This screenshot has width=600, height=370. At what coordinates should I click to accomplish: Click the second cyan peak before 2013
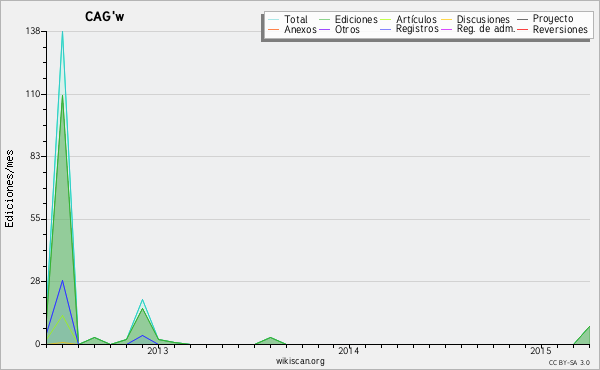(142, 300)
